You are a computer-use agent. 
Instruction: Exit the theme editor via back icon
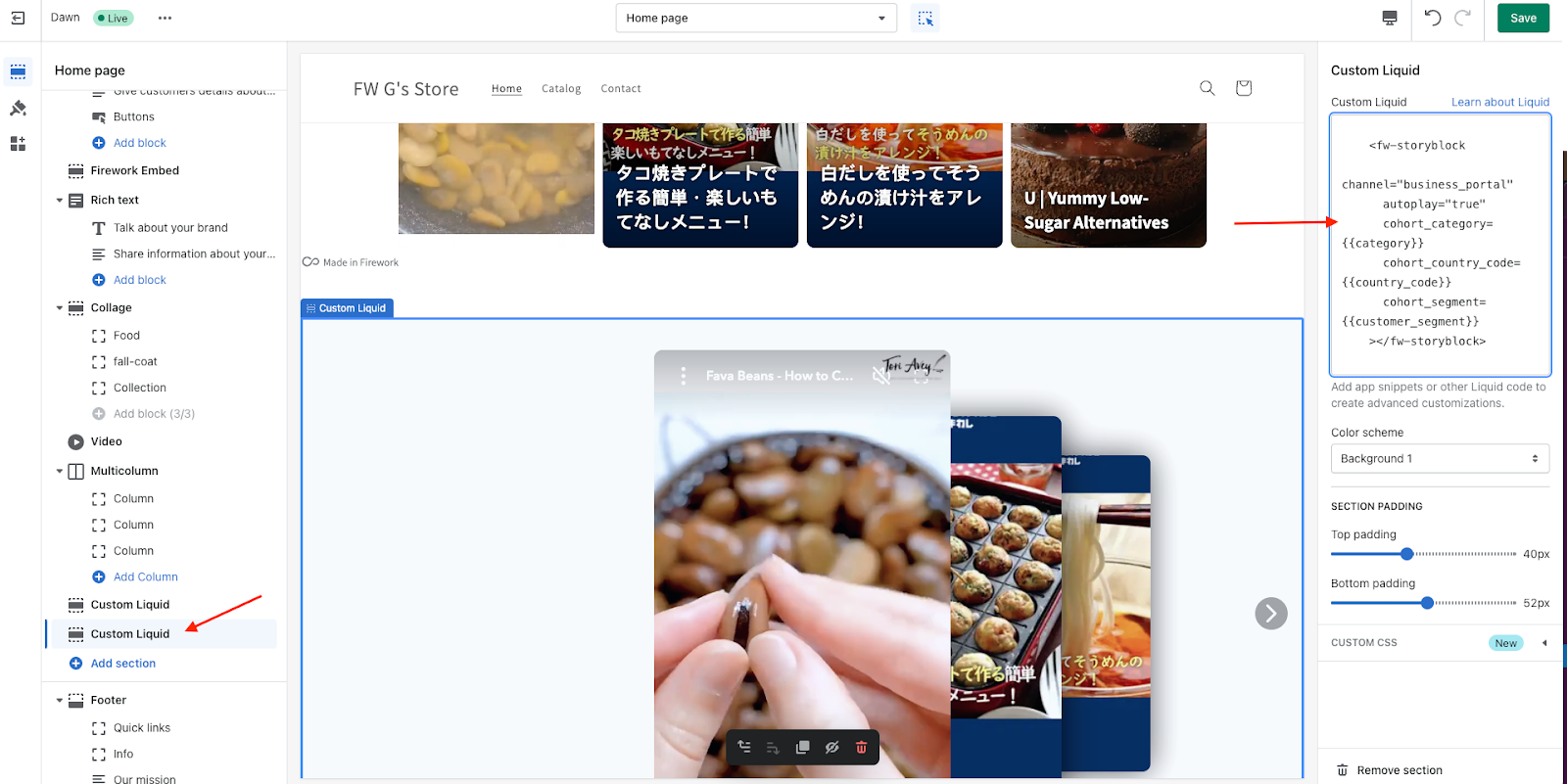(x=18, y=18)
